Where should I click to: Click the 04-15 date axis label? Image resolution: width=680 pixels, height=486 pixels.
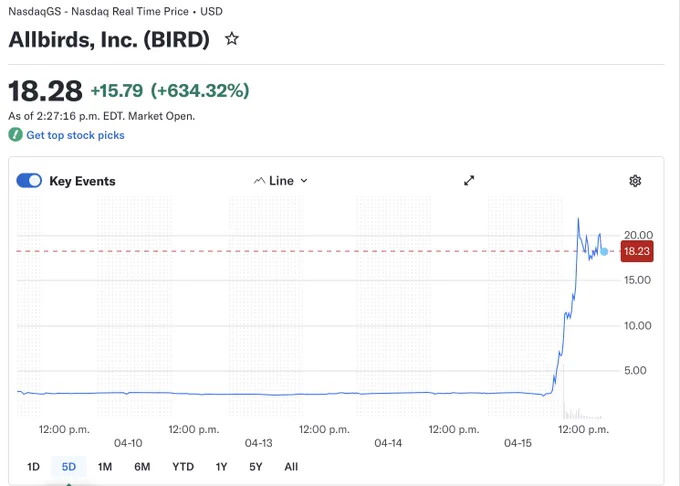coord(518,443)
